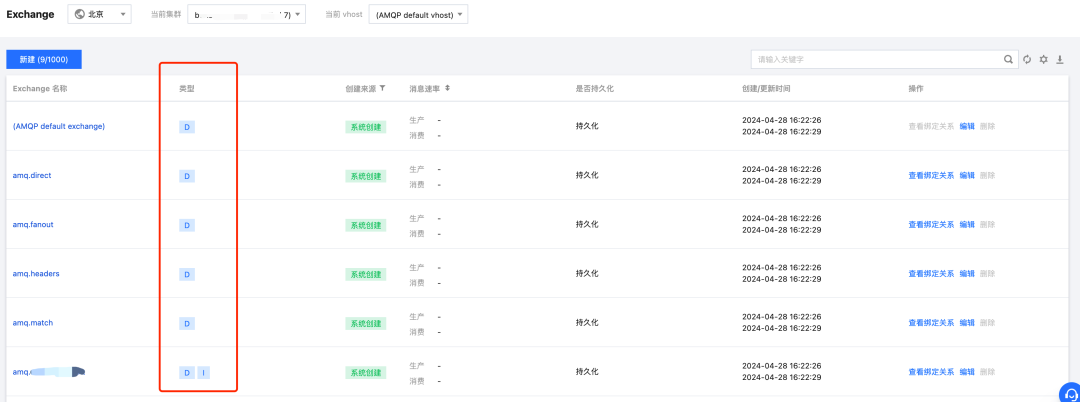Screen dimensions: 1080x402
Task: Open table column settings gear
Action: coord(1043,60)
